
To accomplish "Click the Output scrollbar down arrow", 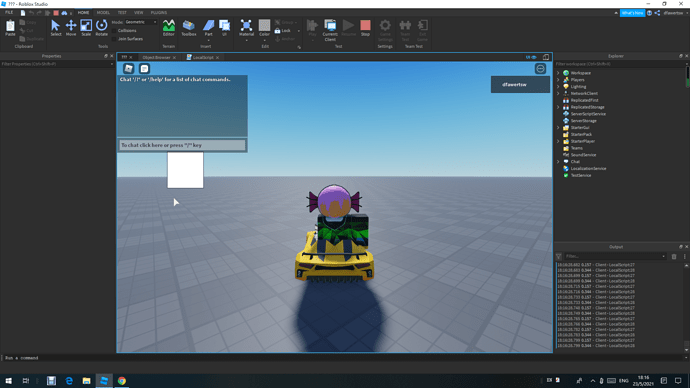I will coord(686,350).
